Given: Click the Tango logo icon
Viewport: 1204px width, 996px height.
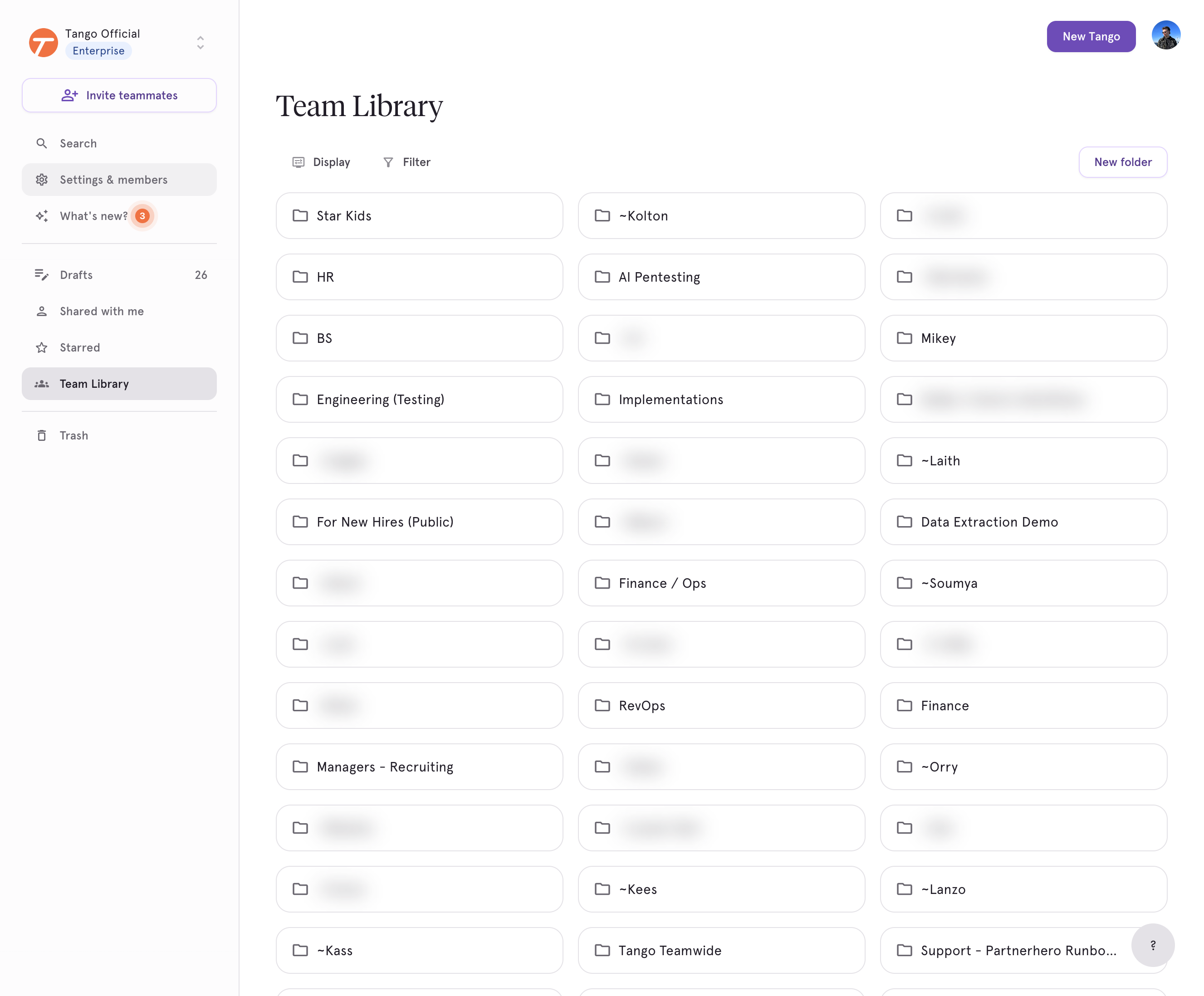Looking at the screenshot, I should point(44,43).
